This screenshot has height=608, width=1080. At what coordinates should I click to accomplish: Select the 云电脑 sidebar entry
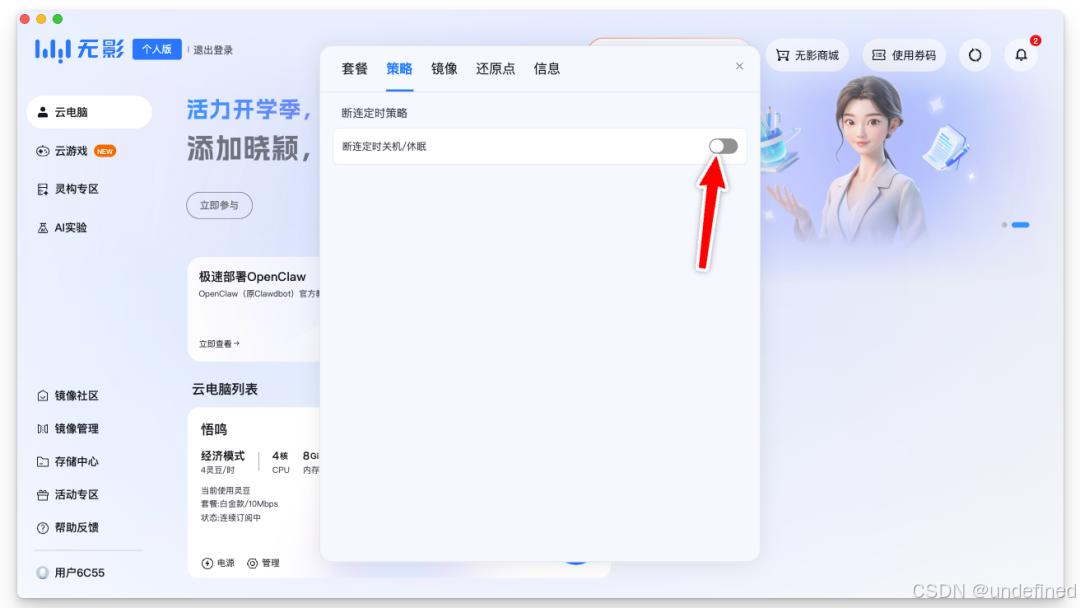77,112
